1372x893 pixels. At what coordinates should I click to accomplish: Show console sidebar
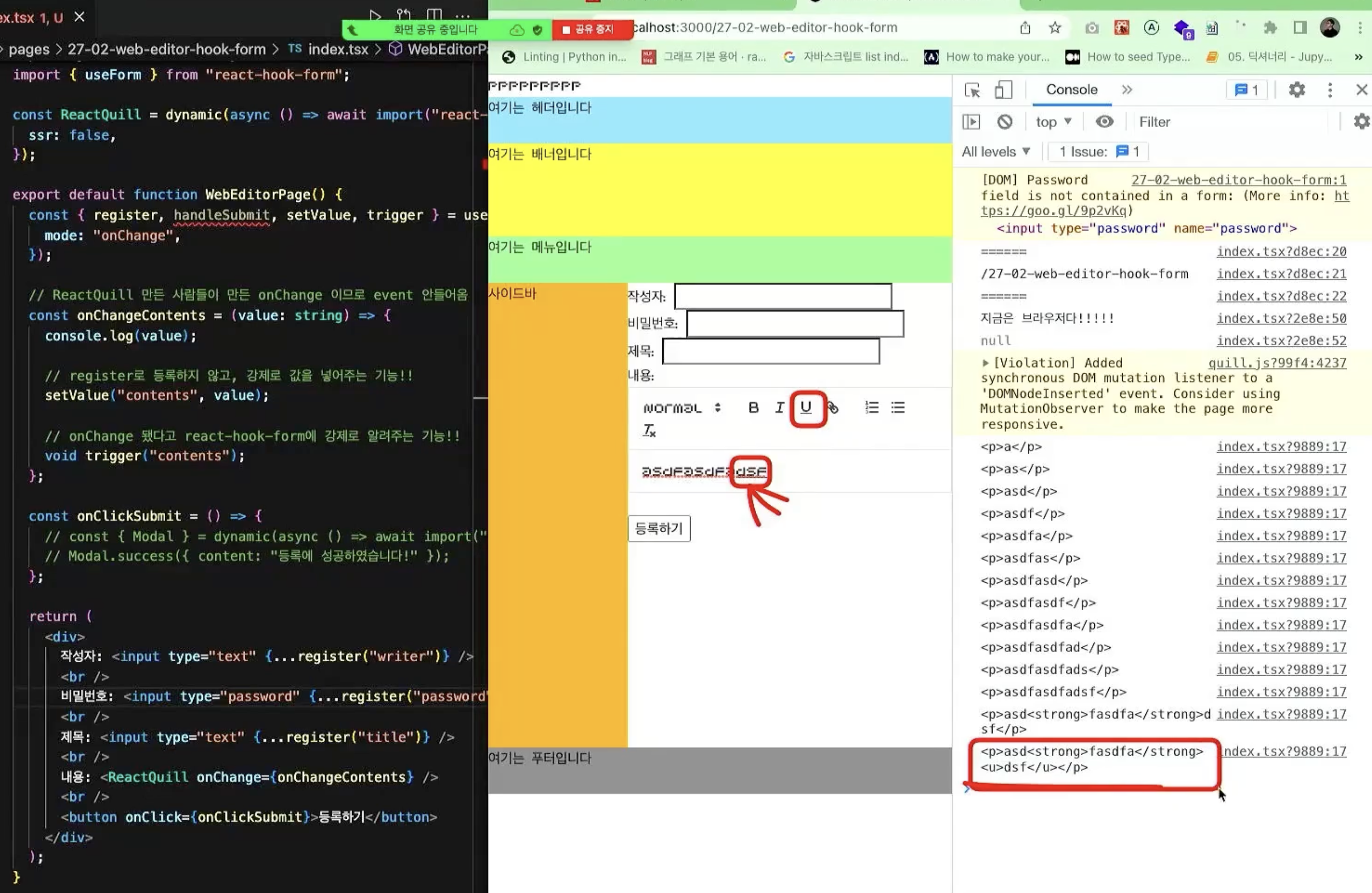point(971,122)
